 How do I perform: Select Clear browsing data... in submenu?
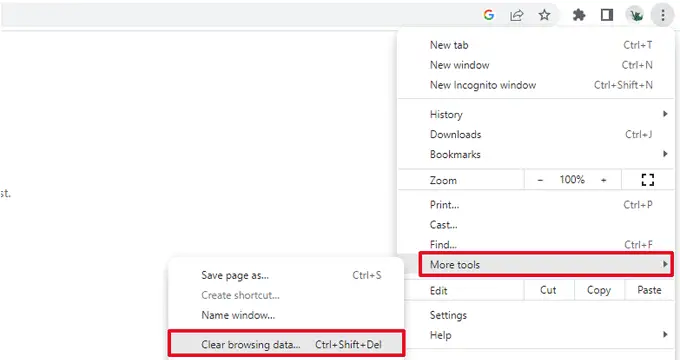click(286, 344)
